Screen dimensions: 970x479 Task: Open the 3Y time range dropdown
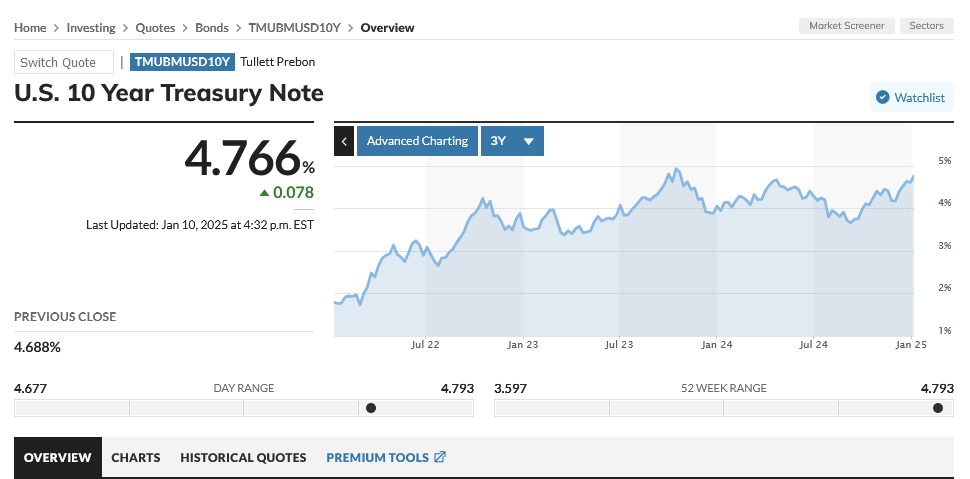(x=512, y=141)
